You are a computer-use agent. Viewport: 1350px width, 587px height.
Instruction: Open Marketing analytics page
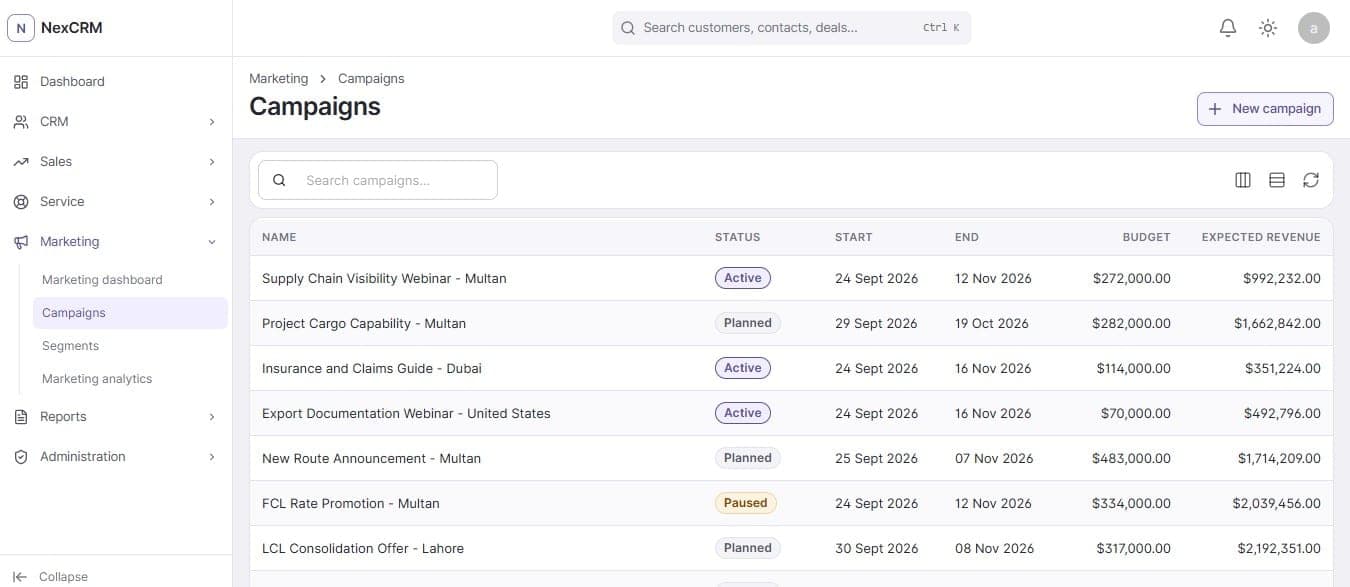[130, 379]
